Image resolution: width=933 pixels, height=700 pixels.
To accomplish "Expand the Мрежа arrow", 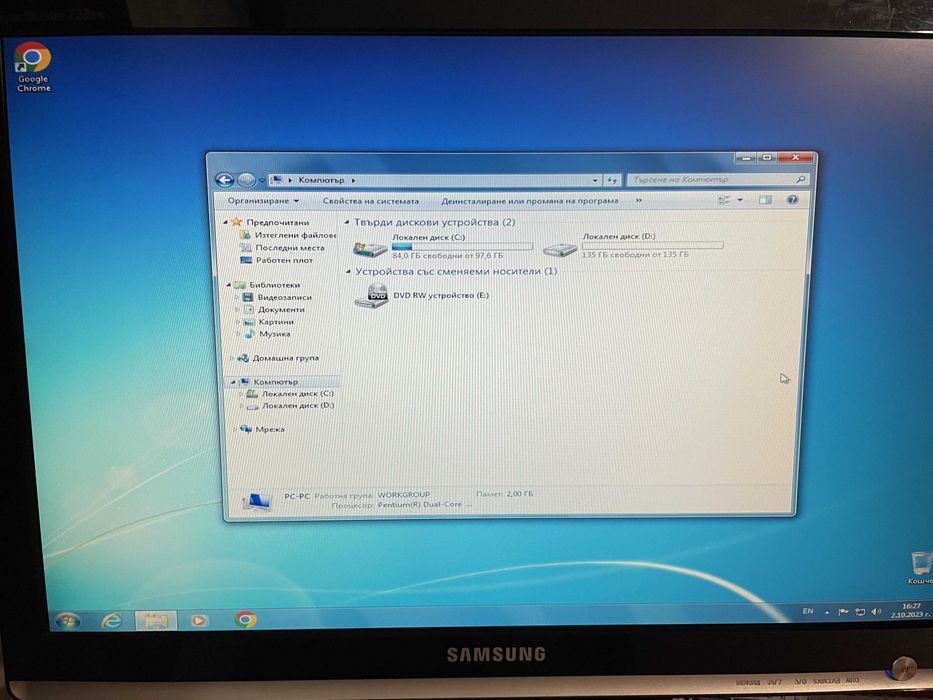I will [x=235, y=428].
